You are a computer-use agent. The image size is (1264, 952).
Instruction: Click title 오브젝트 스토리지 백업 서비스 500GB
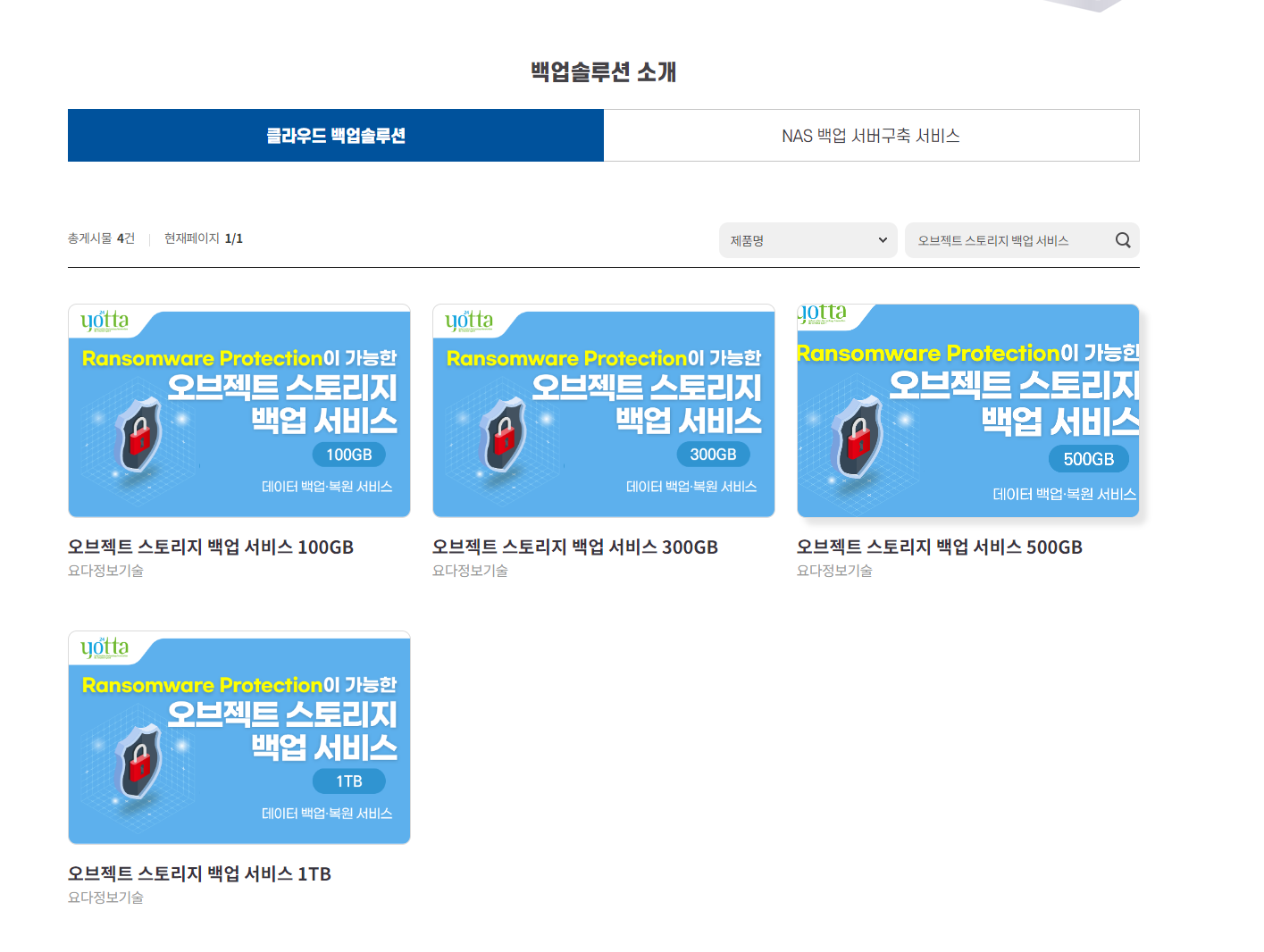pyautogui.click(x=940, y=547)
